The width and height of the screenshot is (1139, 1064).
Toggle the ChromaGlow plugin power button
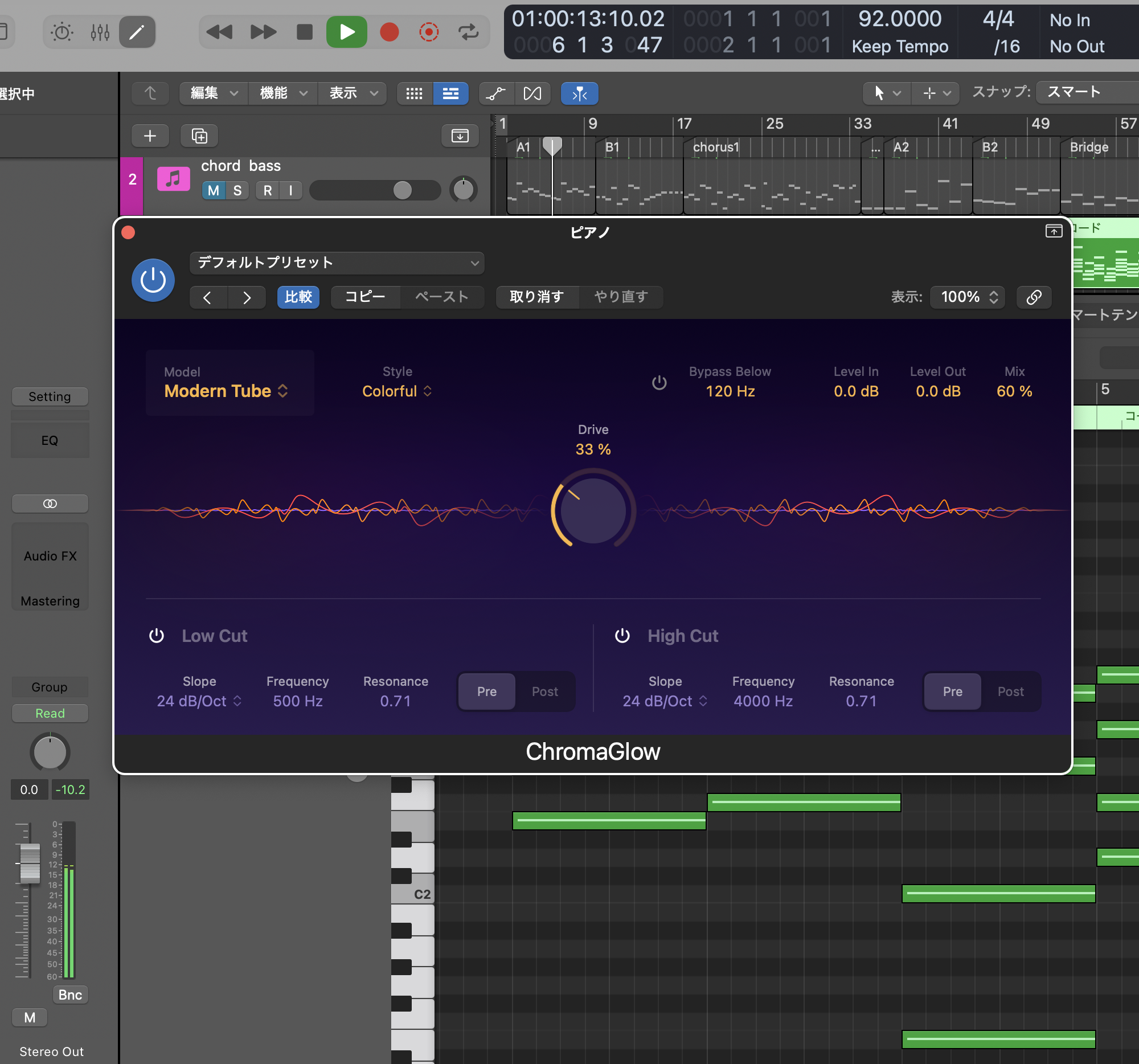pyautogui.click(x=153, y=280)
